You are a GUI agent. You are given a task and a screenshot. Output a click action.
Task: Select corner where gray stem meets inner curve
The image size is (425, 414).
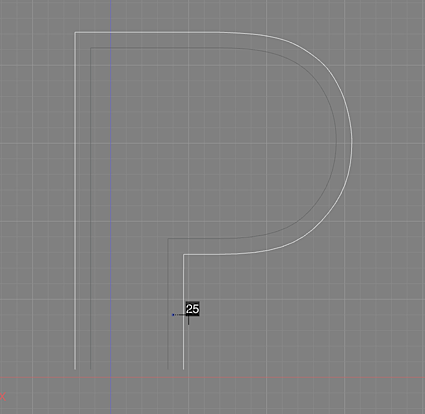pyautogui.click(x=168, y=239)
